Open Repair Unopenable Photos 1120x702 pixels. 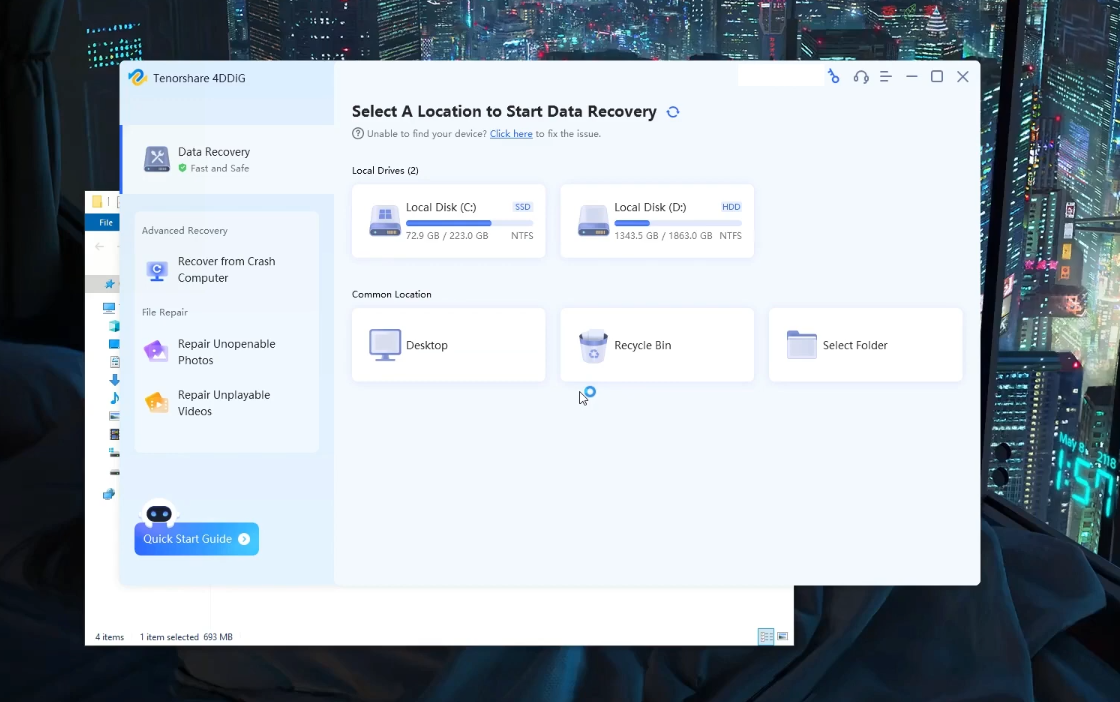[226, 352]
